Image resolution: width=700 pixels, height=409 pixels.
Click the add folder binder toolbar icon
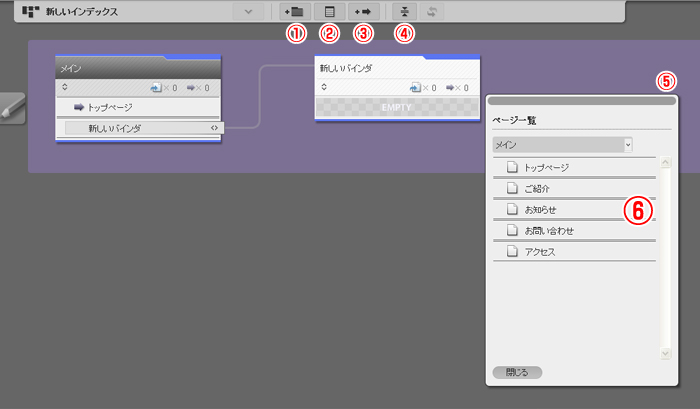click(295, 12)
